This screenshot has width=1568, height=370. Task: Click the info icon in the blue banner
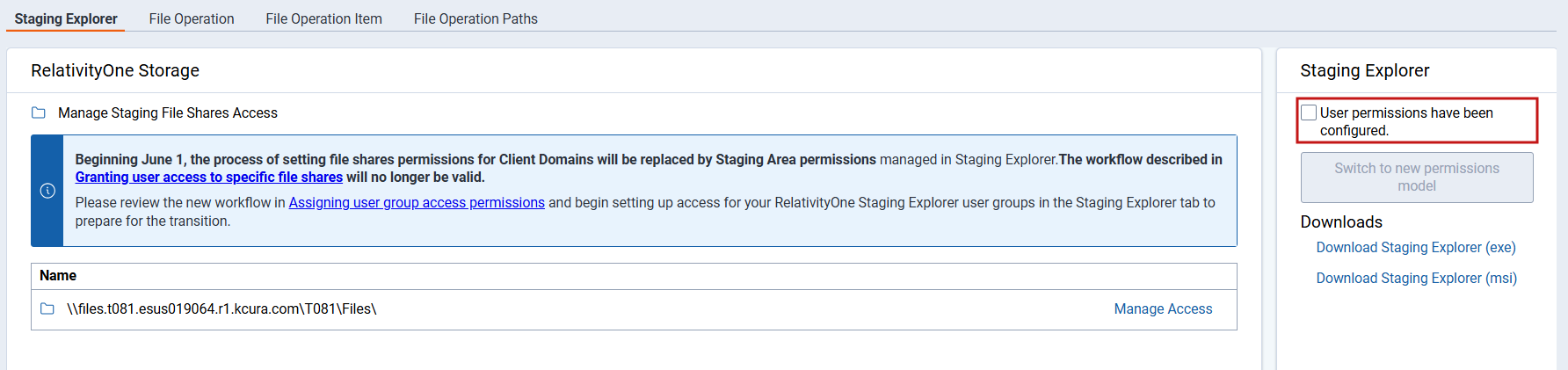coord(47,191)
